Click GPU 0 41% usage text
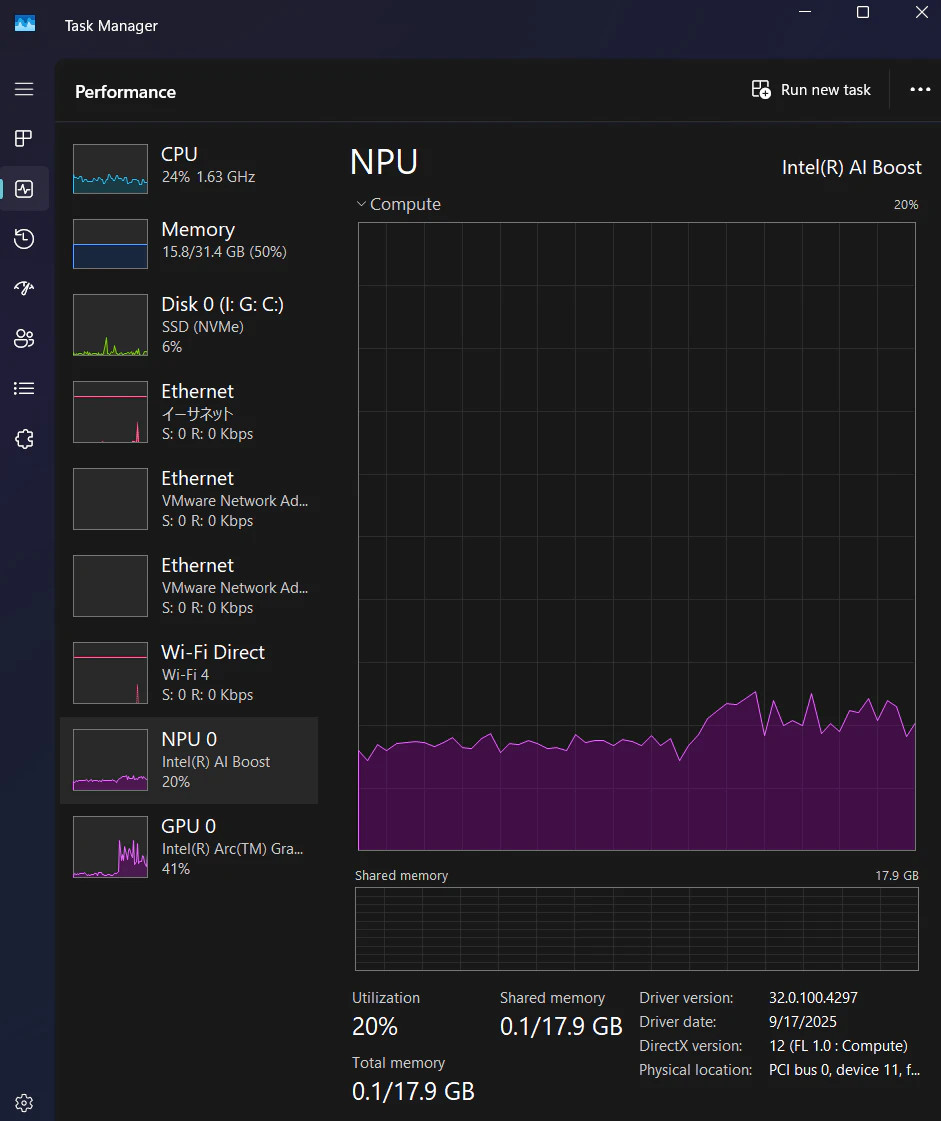The width and height of the screenshot is (941, 1121). click(x=176, y=869)
